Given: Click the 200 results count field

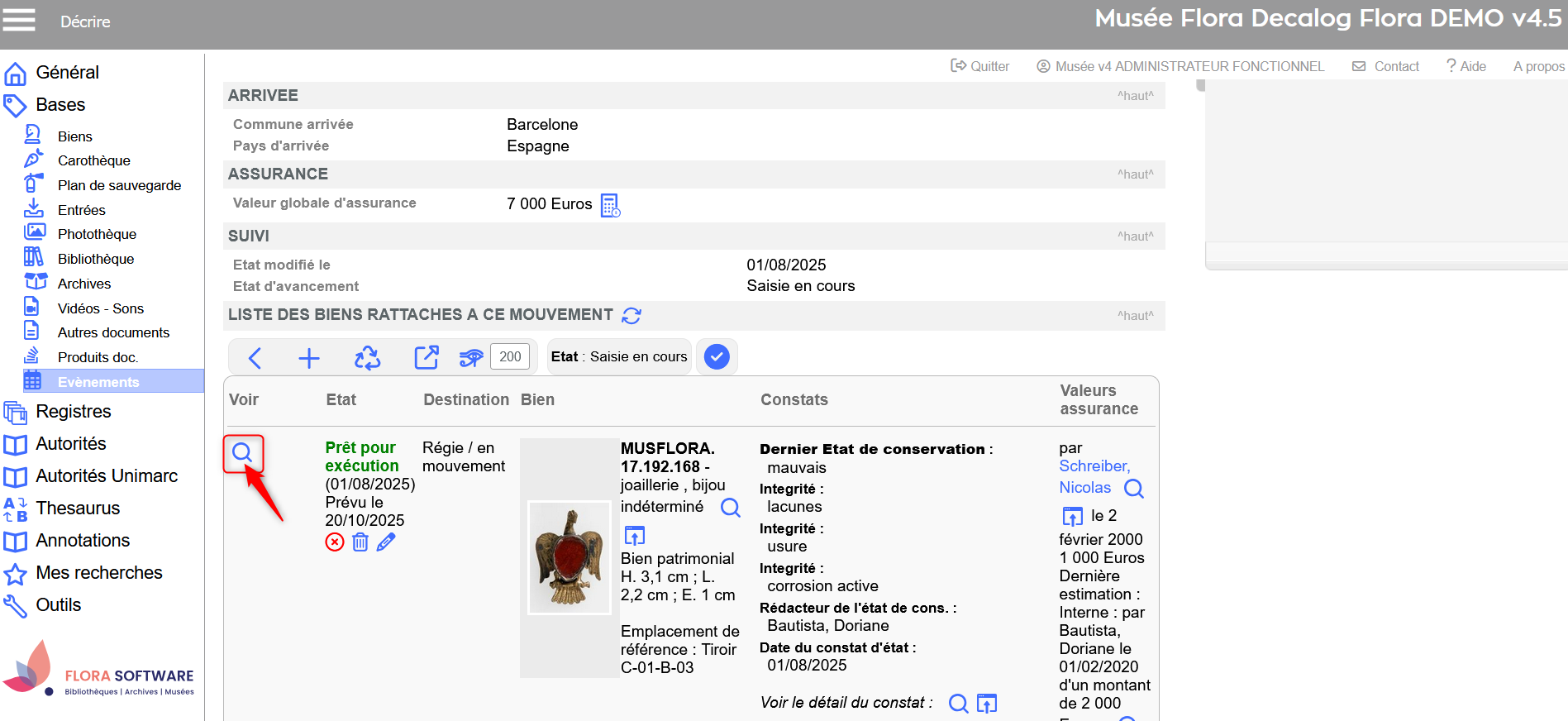Looking at the screenshot, I should pyautogui.click(x=510, y=356).
